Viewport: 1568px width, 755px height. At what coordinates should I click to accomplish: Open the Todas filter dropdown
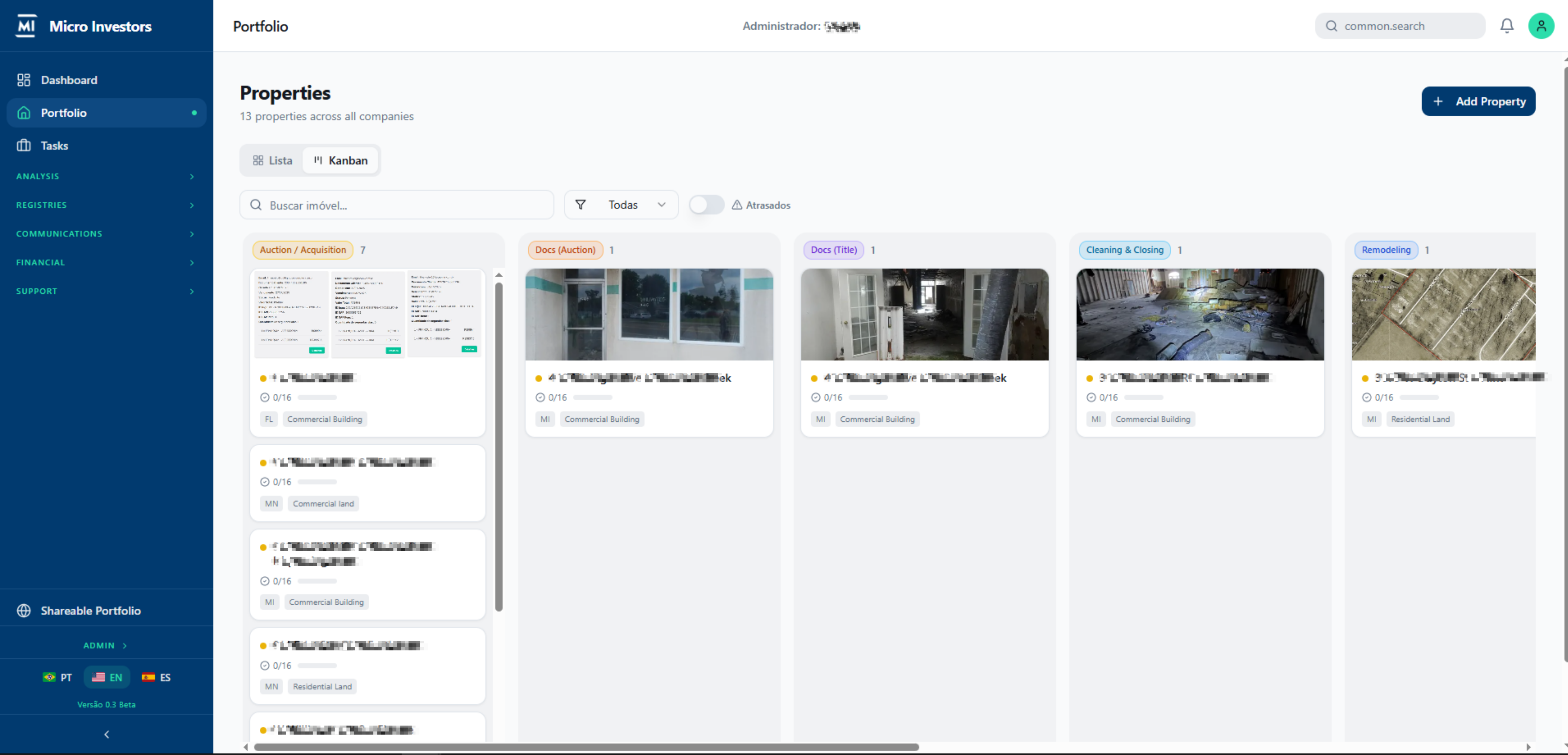click(621, 205)
